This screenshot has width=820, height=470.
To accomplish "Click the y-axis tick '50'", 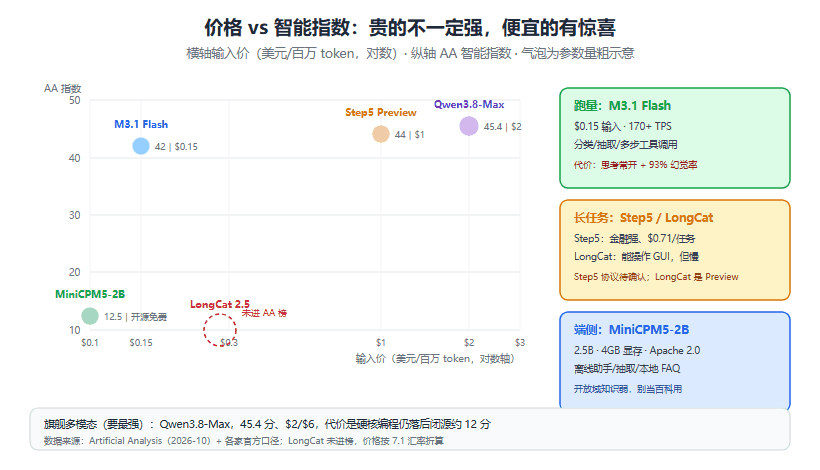I will click(x=75, y=100).
